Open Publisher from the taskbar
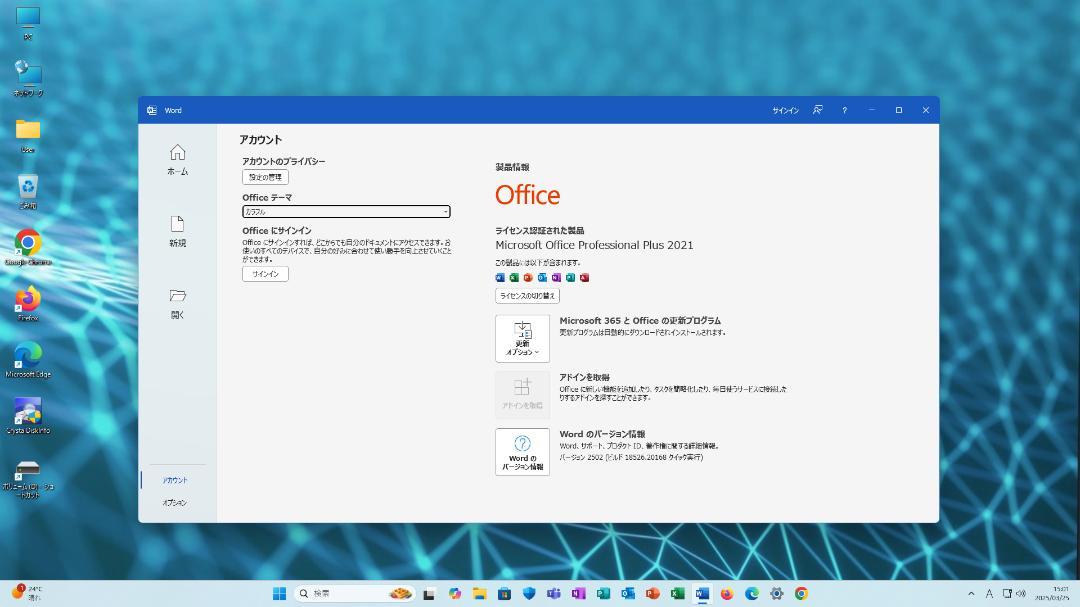Viewport: 1080px width, 607px height. pos(603,593)
